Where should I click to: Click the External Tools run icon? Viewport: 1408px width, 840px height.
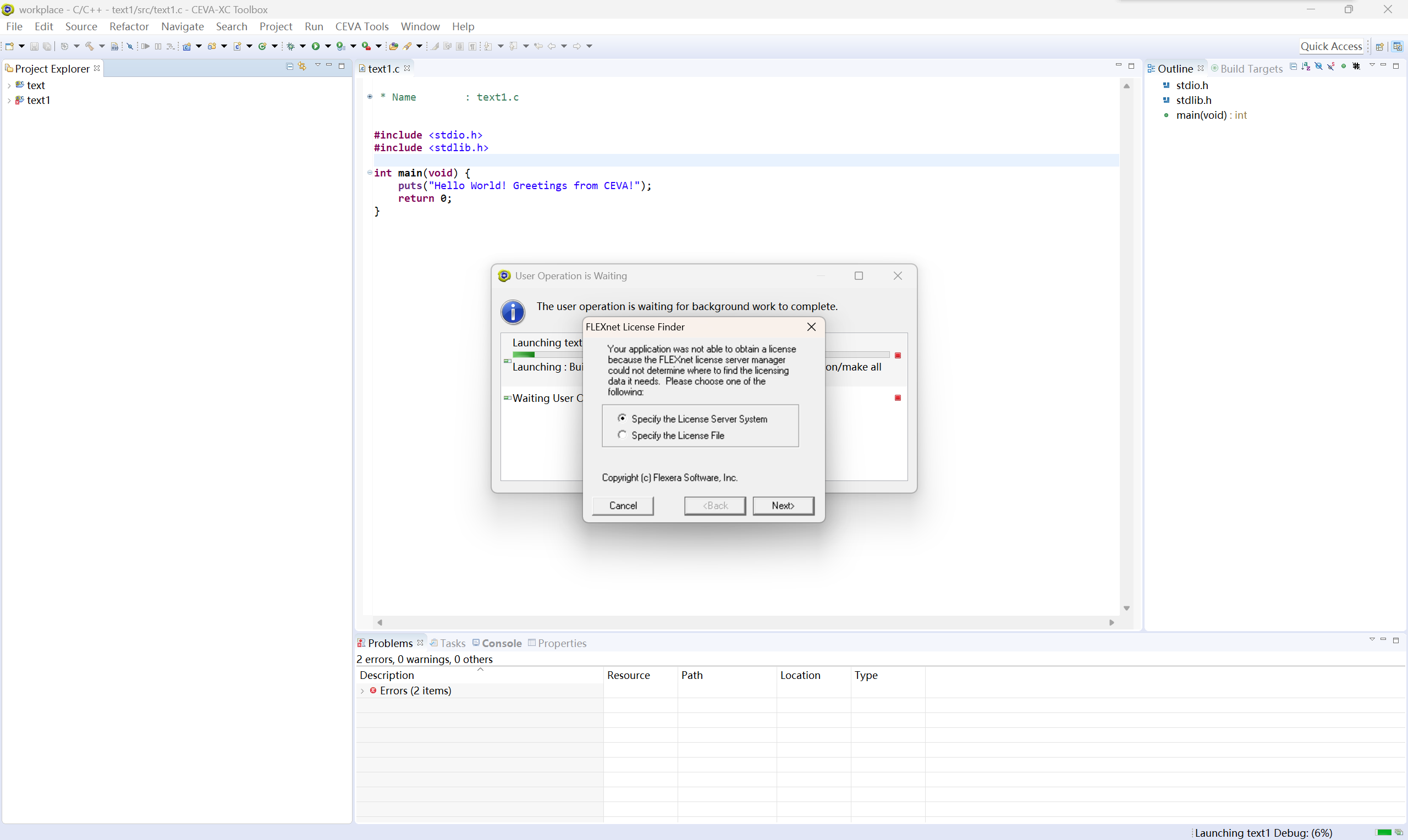[366, 46]
